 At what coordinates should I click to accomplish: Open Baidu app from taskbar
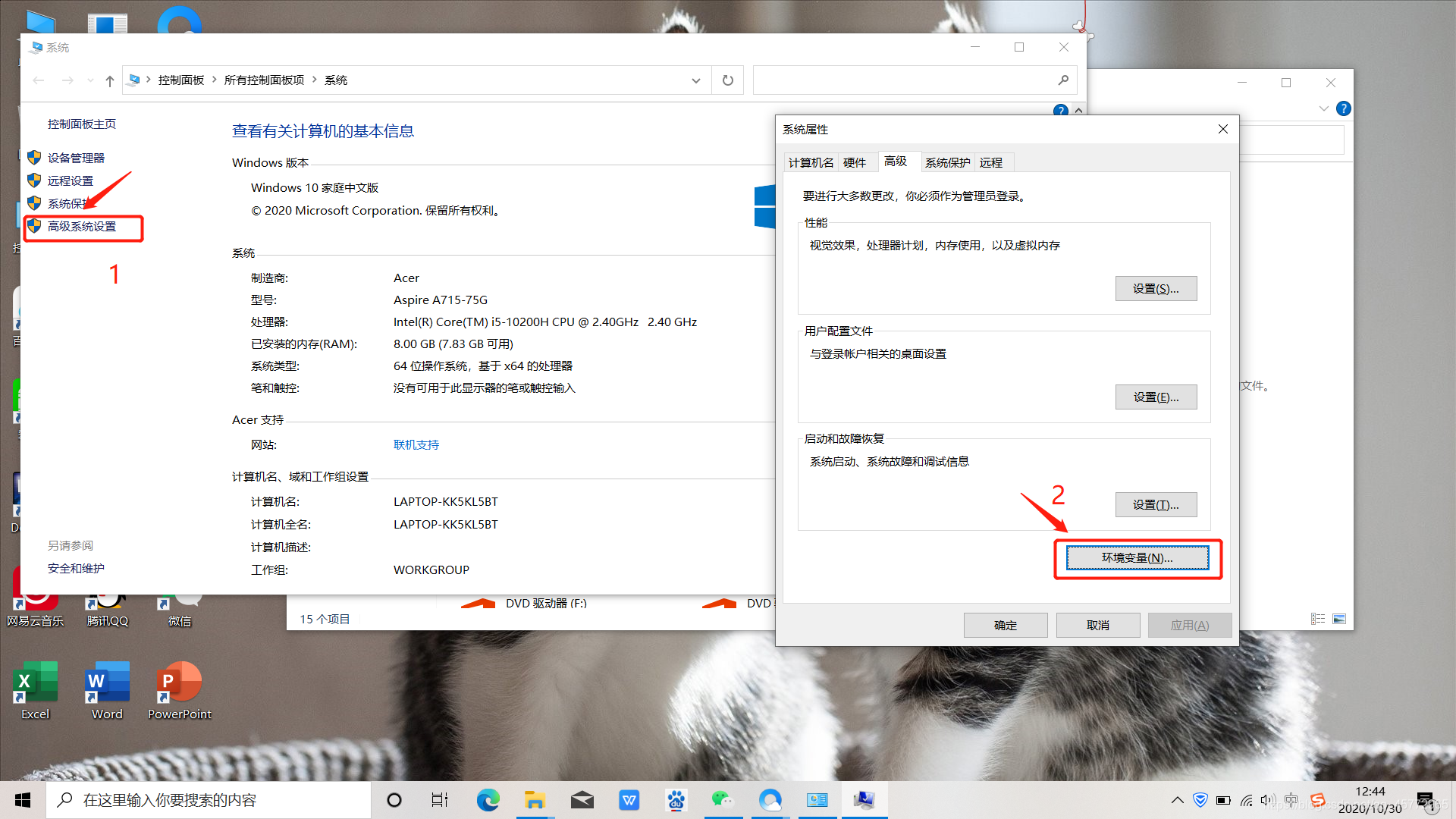click(676, 800)
